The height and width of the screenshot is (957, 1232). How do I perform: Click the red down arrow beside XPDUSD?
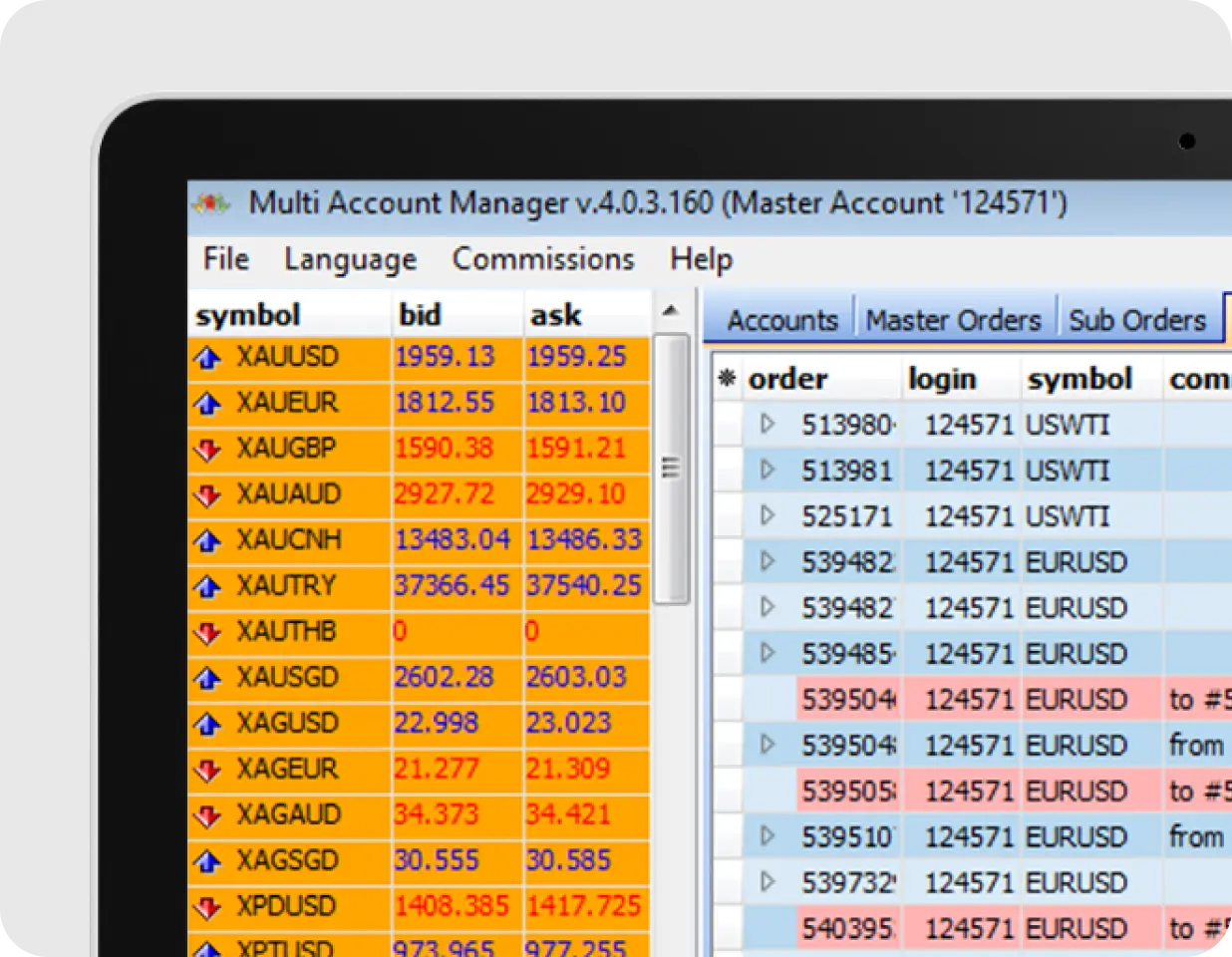click(207, 908)
